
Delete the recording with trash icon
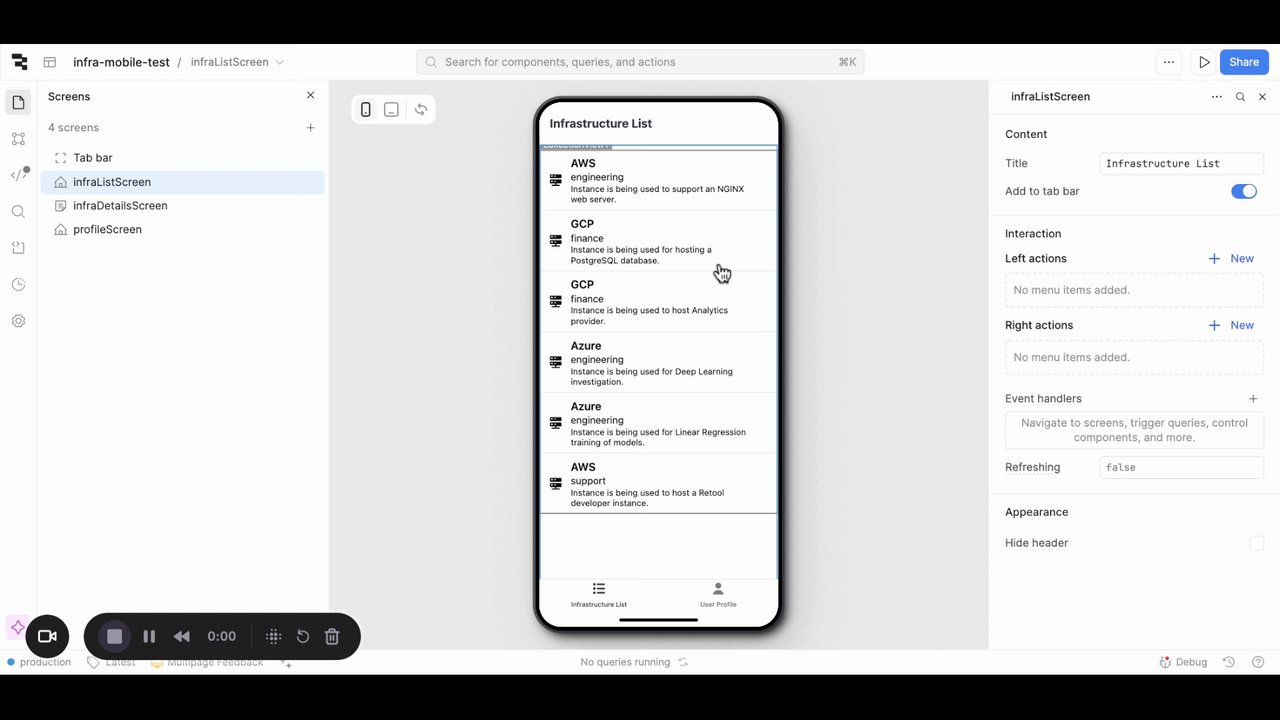(x=333, y=636)
